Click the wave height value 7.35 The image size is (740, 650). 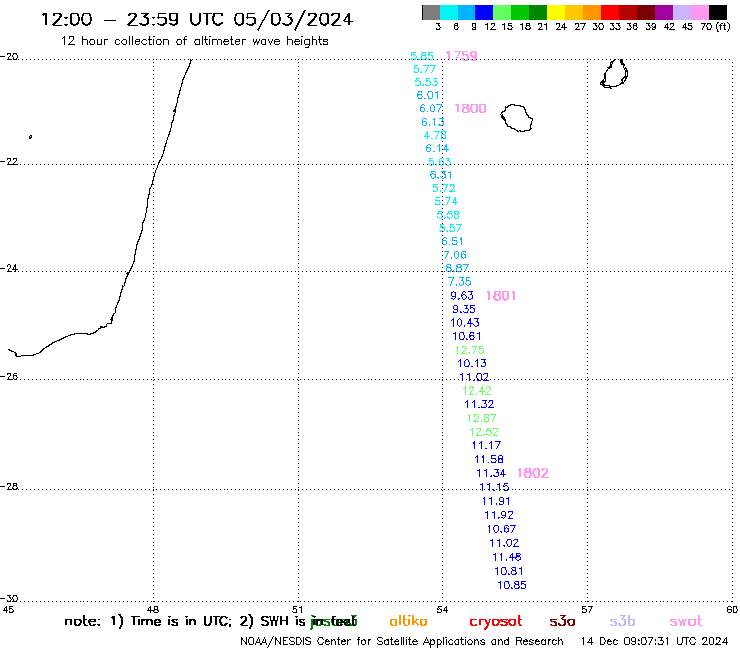(x=460, y=281)
